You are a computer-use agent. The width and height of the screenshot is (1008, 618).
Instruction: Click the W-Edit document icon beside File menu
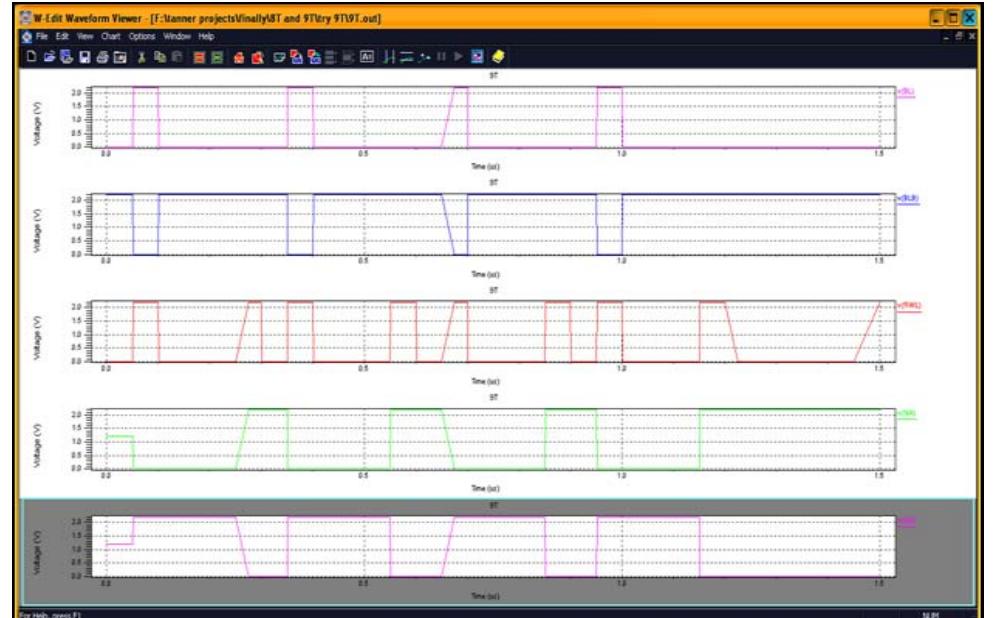[x=26, y=37]
